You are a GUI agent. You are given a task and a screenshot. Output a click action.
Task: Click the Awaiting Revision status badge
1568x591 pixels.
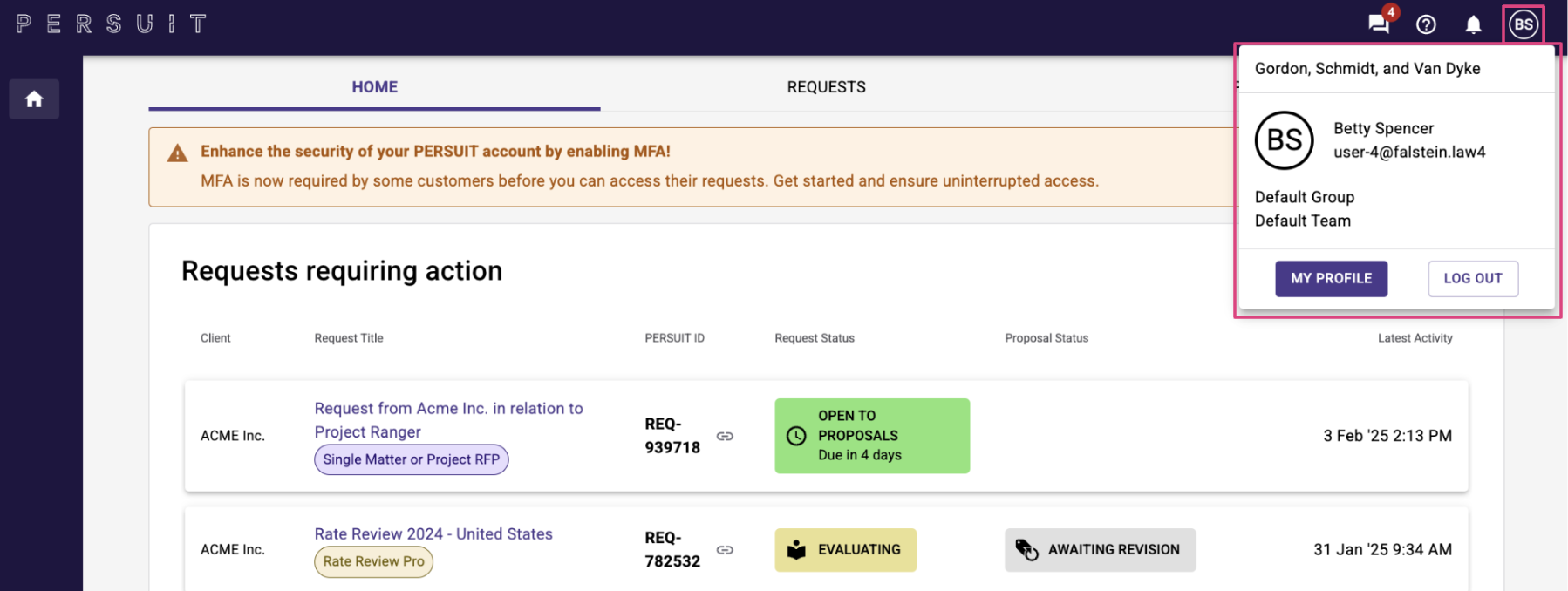point(1100,550)
